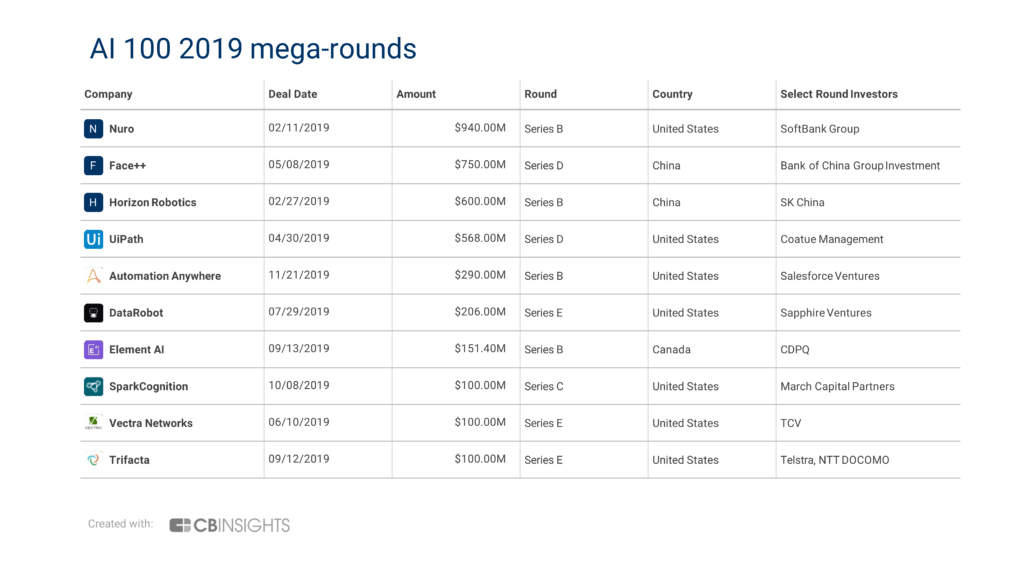The width and height of the screenshot is (1024, 576).
Task: Click the Element AI purple icon
Action: (93, 349)
